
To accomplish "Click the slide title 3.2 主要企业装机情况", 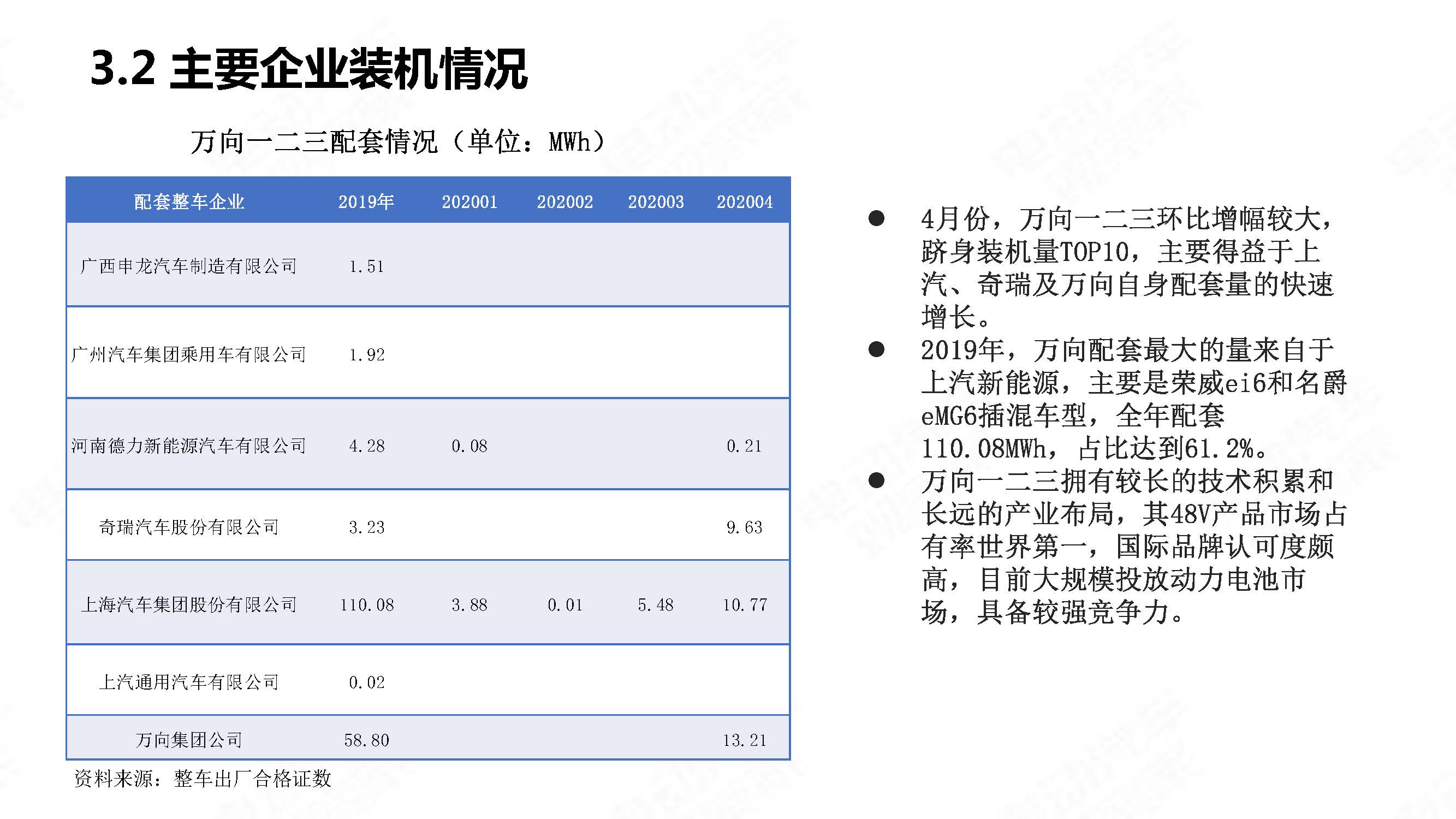I will (x=308, y=69).
